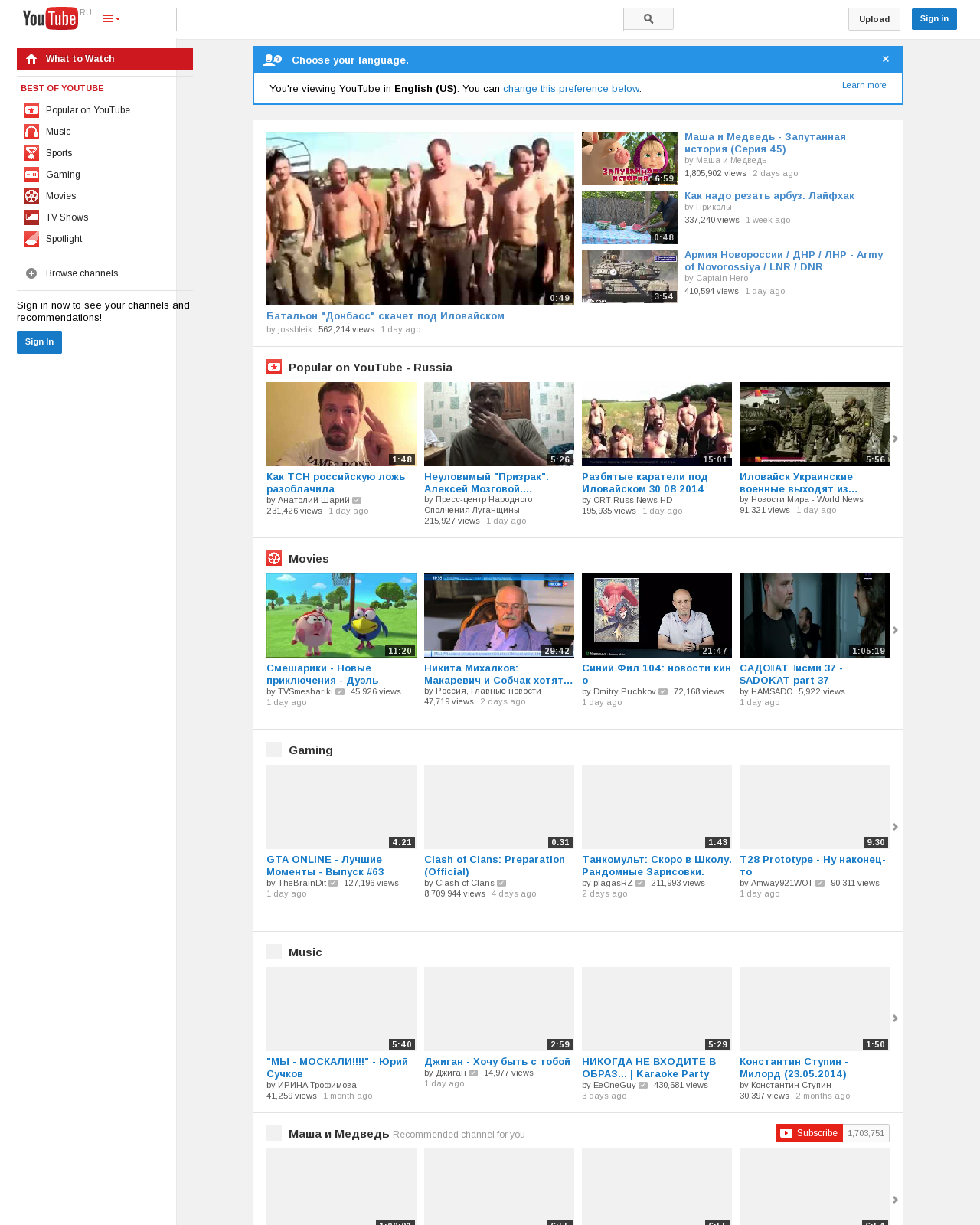Select What to Watch in sidebar
Image resolution: width=980 pixels, height=1225 pixels.
(x=105, y=59)
